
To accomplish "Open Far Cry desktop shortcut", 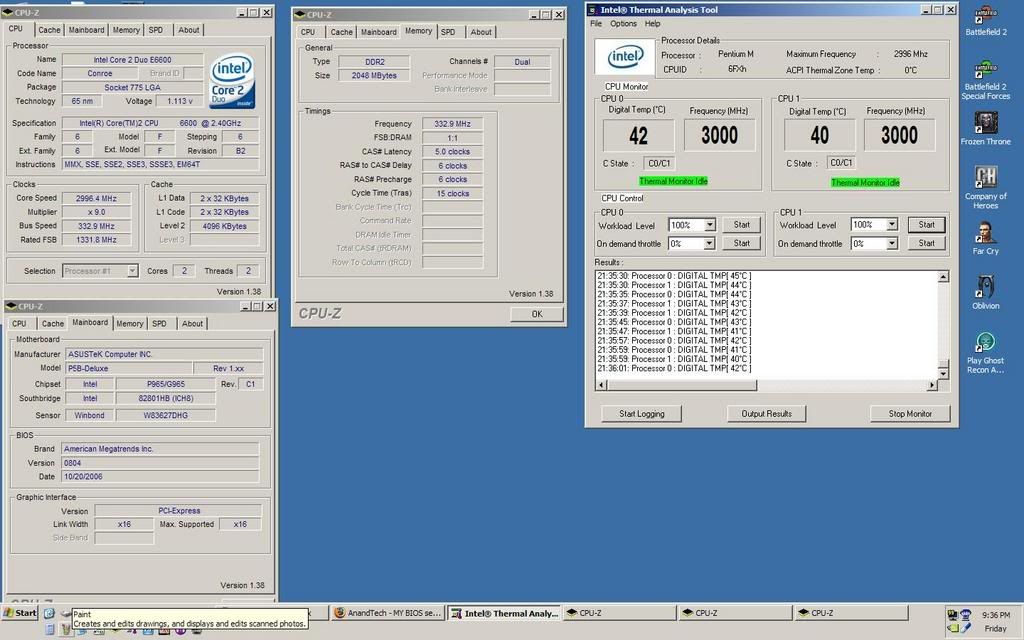I will point(985,238).
